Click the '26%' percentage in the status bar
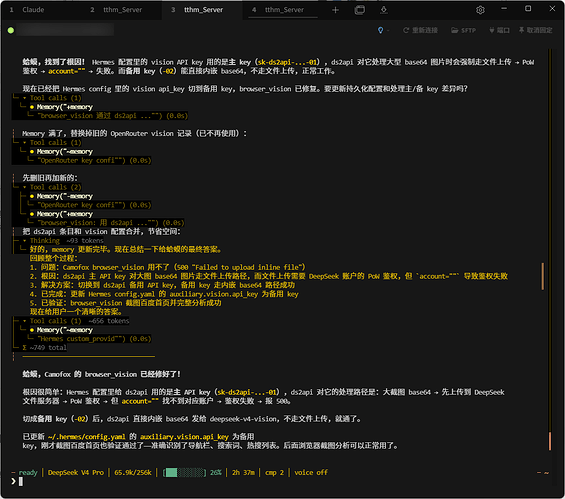Image resolution: width=565 pixels, height=499 pixels. click(215, 472)
